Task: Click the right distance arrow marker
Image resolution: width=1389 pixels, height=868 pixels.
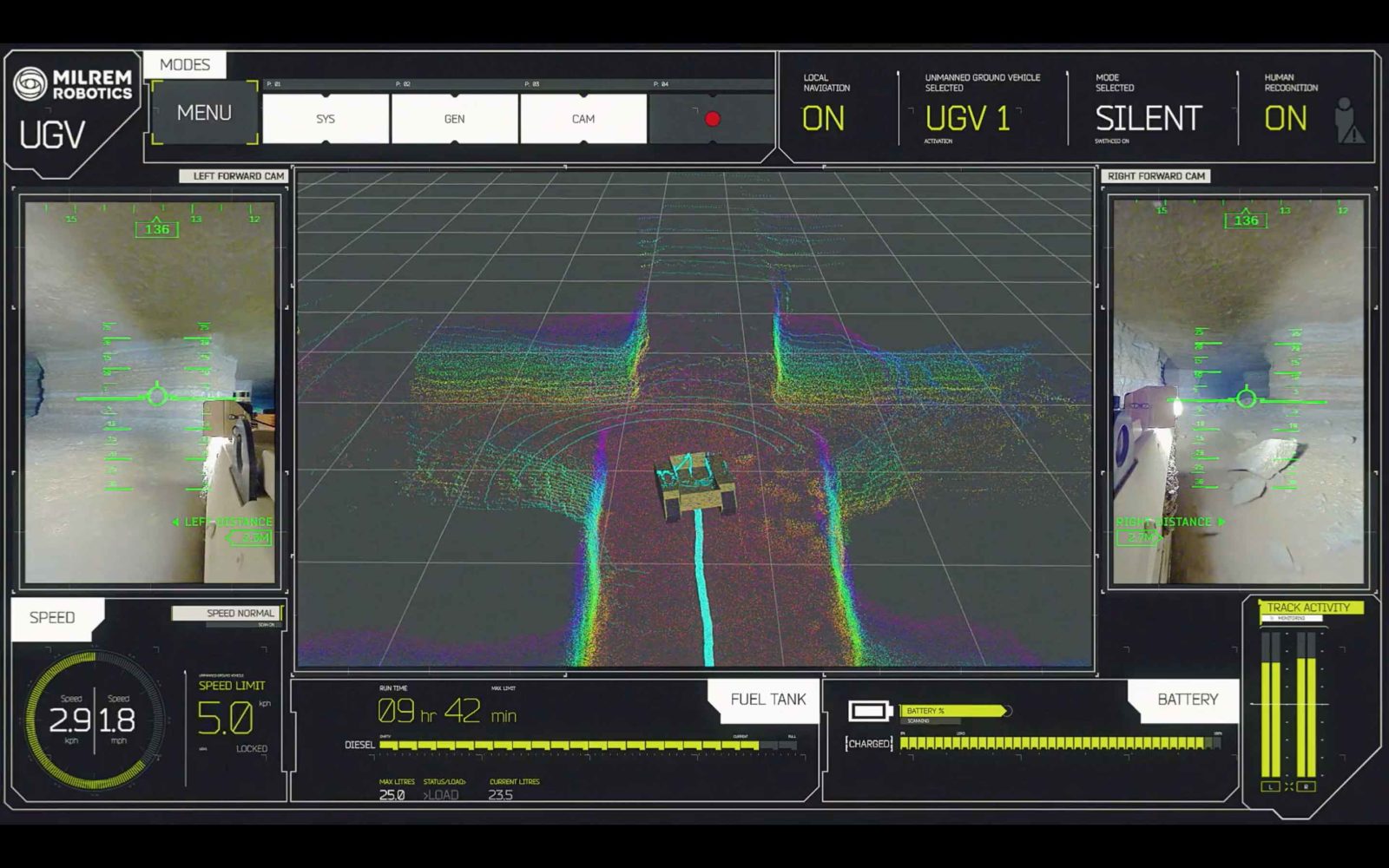Action: (x=1222, y=522)
